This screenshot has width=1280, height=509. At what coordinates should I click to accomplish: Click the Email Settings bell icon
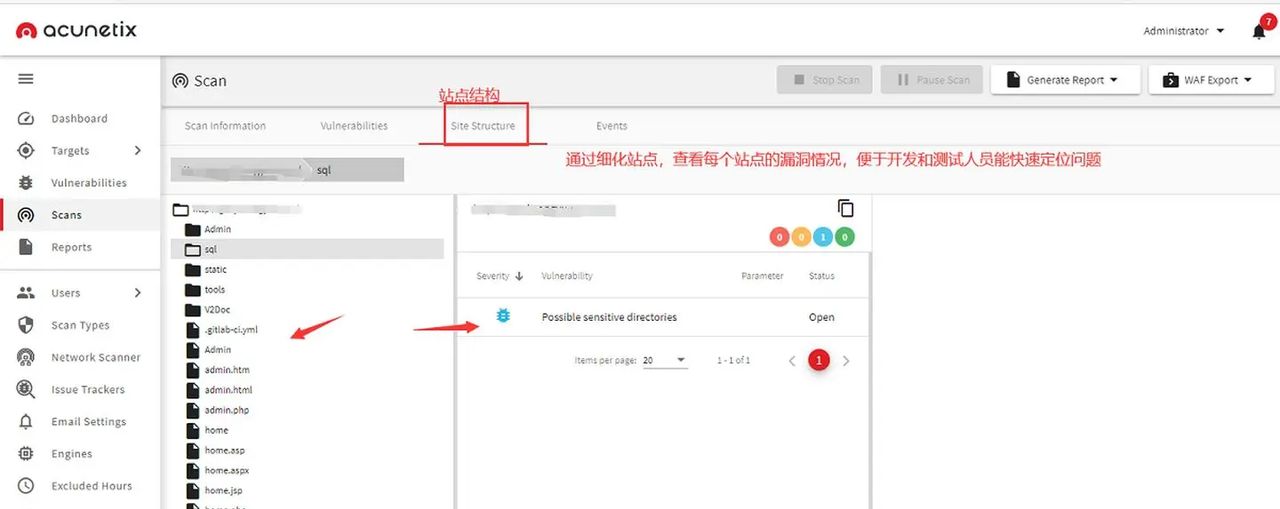pos(27,422)
